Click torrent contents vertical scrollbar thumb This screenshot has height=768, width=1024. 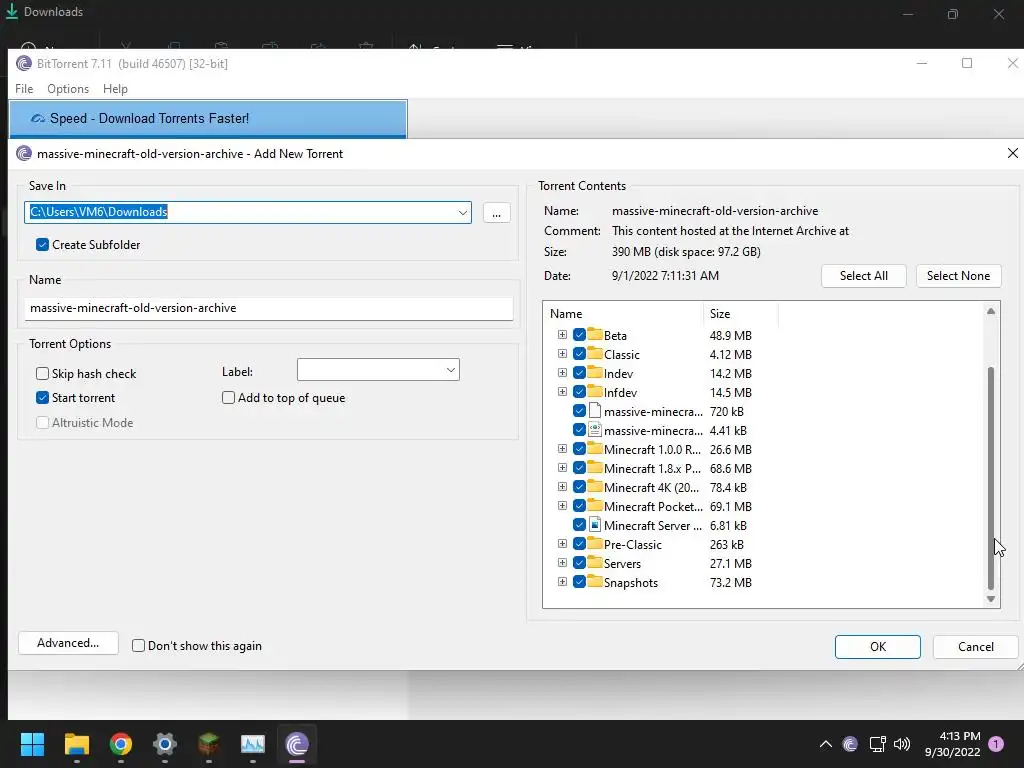991,478
